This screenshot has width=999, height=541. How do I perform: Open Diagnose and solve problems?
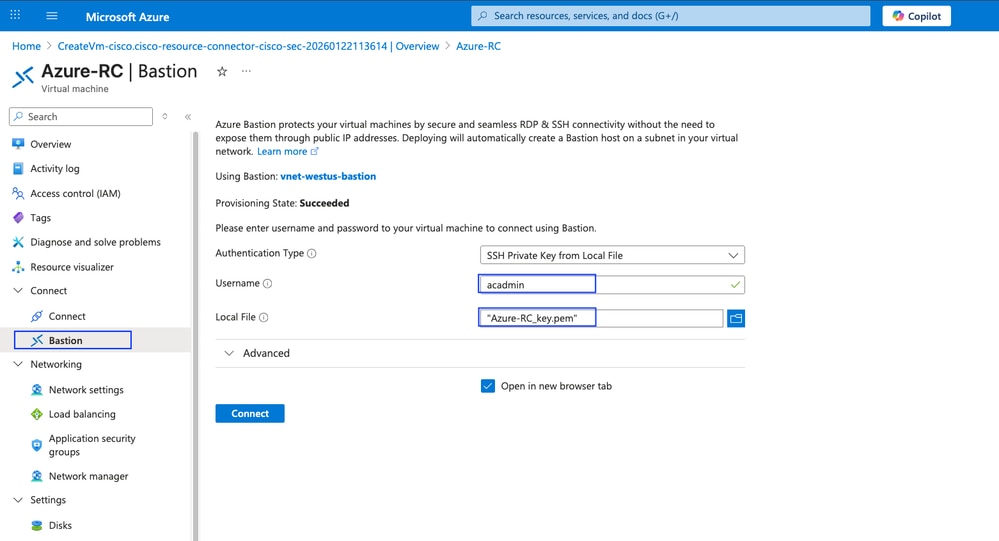coord(96,242)
